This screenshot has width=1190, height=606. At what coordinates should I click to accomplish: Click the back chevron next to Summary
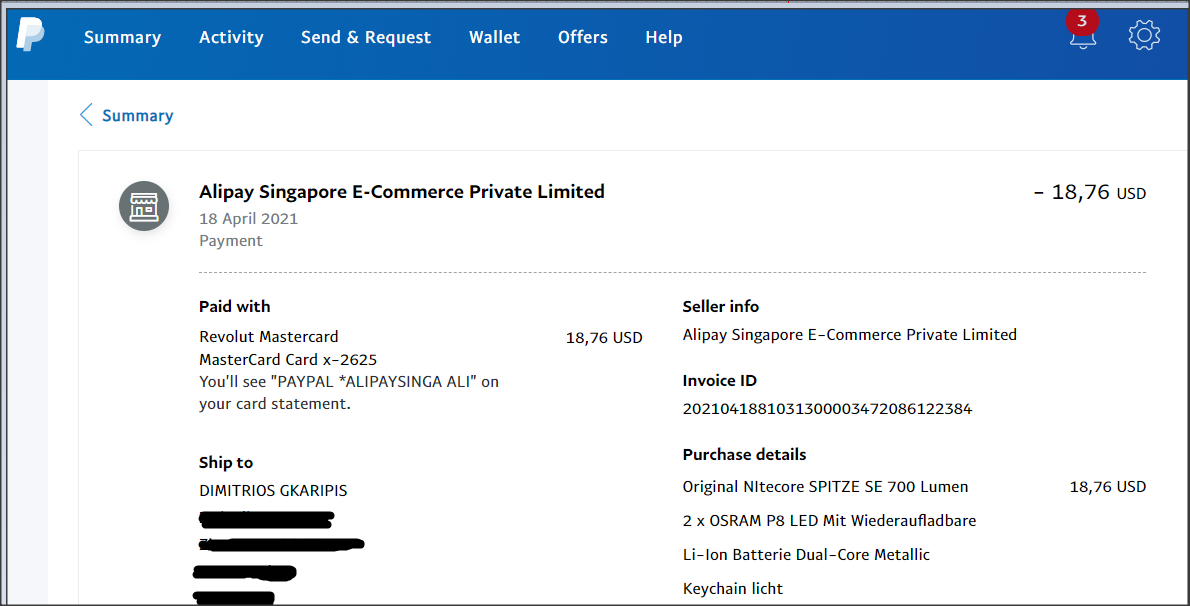coord(86,115)
